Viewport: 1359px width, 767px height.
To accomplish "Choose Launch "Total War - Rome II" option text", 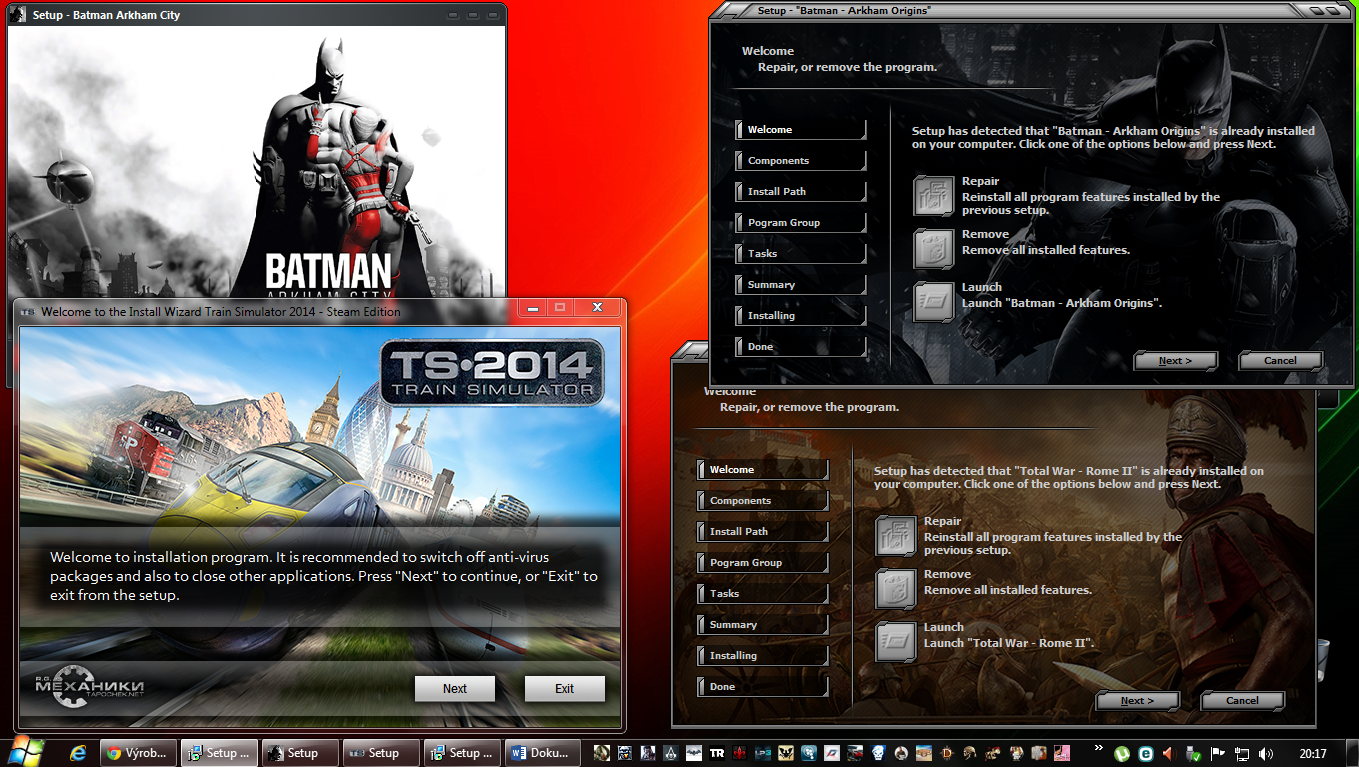I will click(1010, 635).
